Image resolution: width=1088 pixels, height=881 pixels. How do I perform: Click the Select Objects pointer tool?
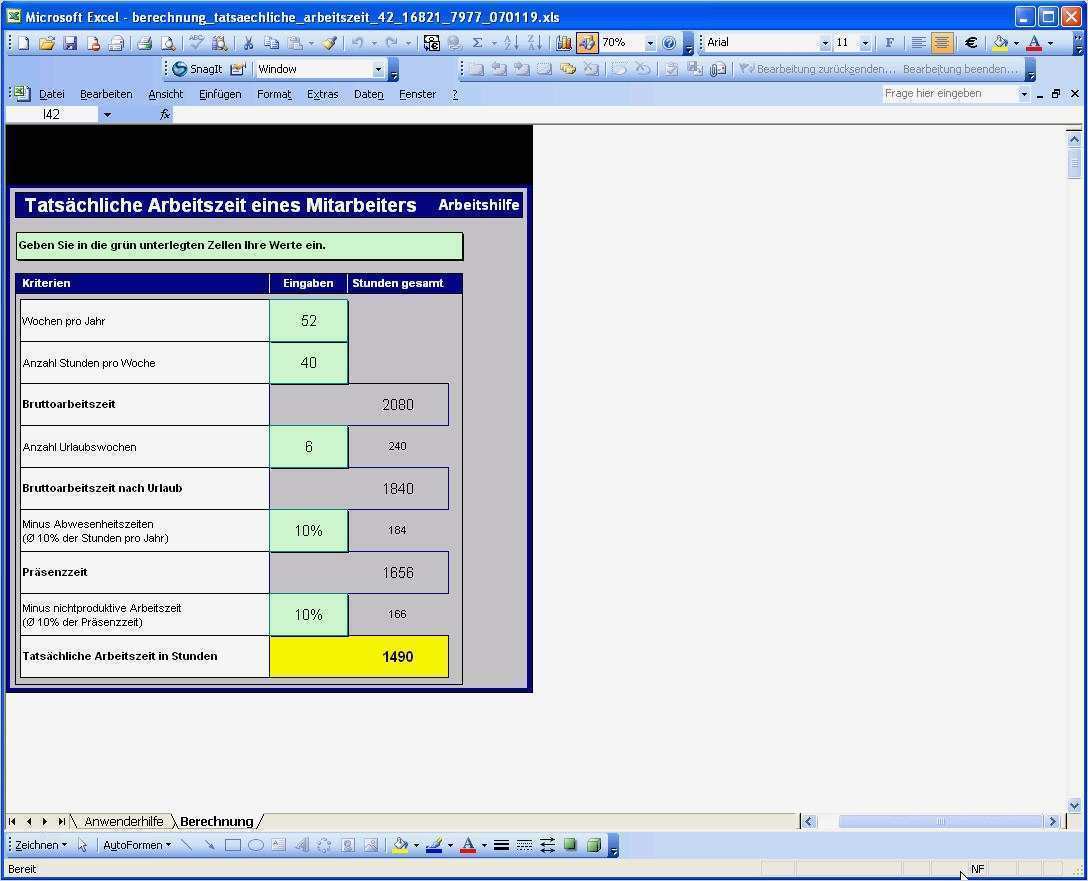point(83,845)
